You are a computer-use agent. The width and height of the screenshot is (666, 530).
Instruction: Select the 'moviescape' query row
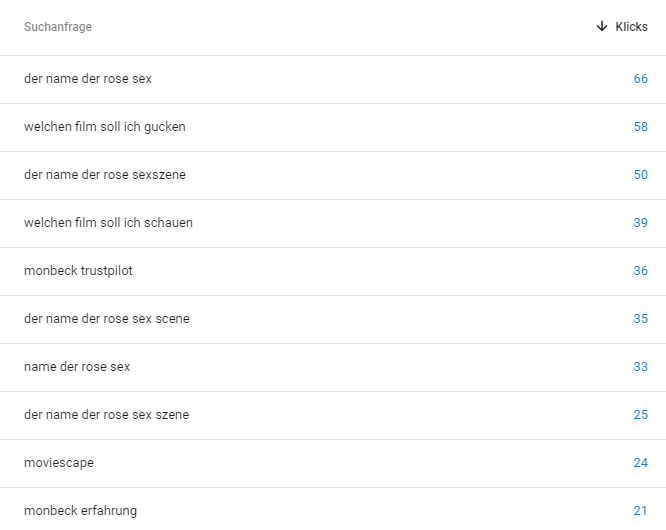[59, 463]
